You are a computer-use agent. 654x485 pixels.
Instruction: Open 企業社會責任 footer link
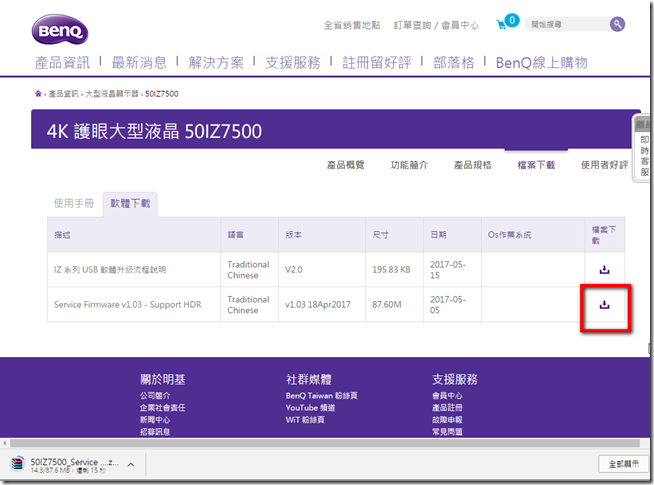162,407
